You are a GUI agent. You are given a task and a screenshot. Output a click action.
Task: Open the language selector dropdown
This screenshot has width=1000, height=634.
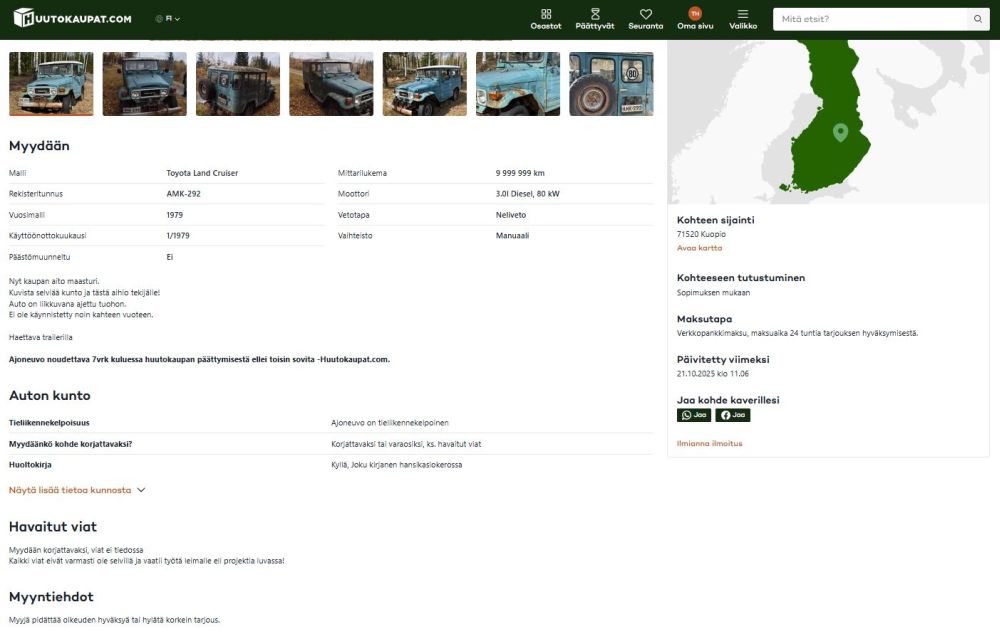click(167, 19)
